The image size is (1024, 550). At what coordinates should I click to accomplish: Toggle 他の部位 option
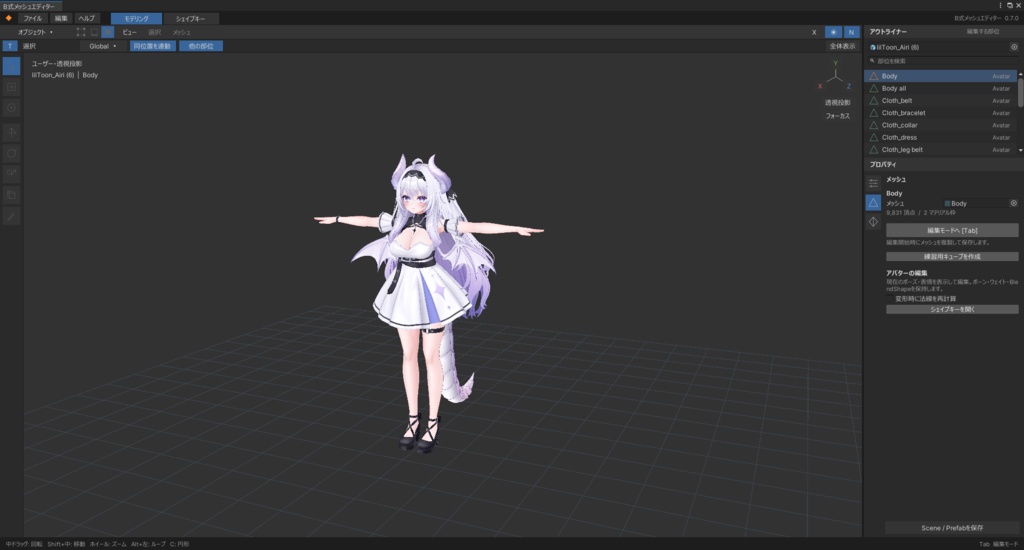pos(201,46)
